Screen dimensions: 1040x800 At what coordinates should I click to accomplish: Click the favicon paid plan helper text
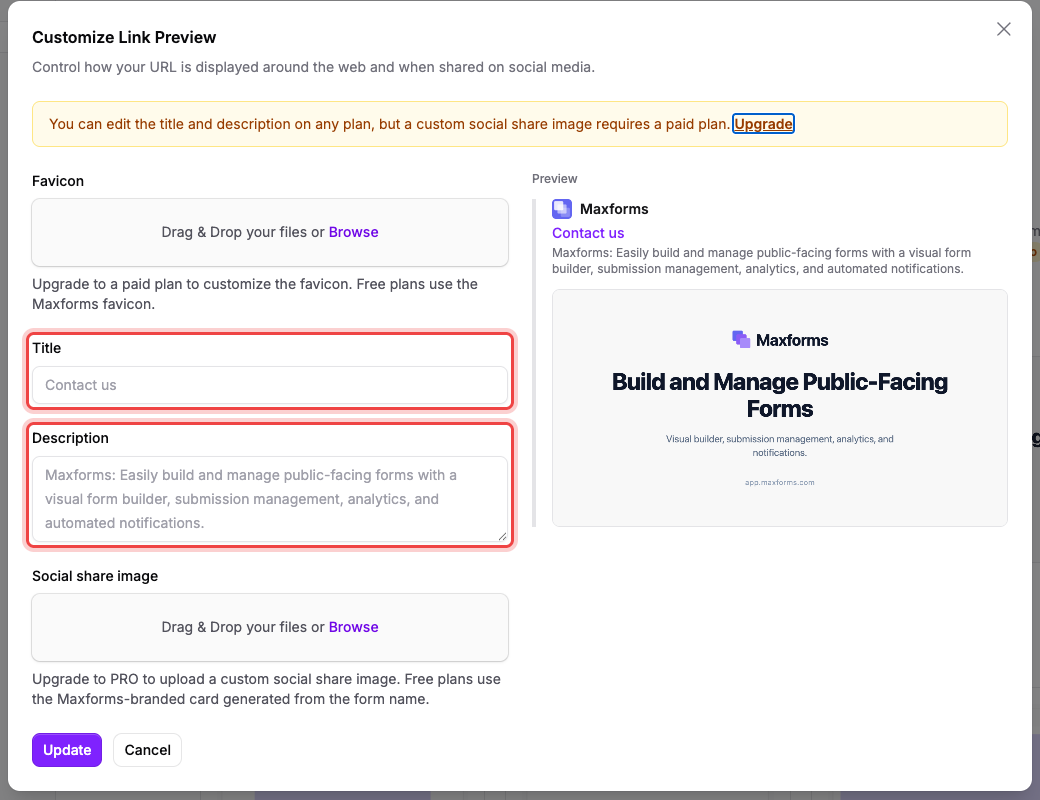coord(255,294)
